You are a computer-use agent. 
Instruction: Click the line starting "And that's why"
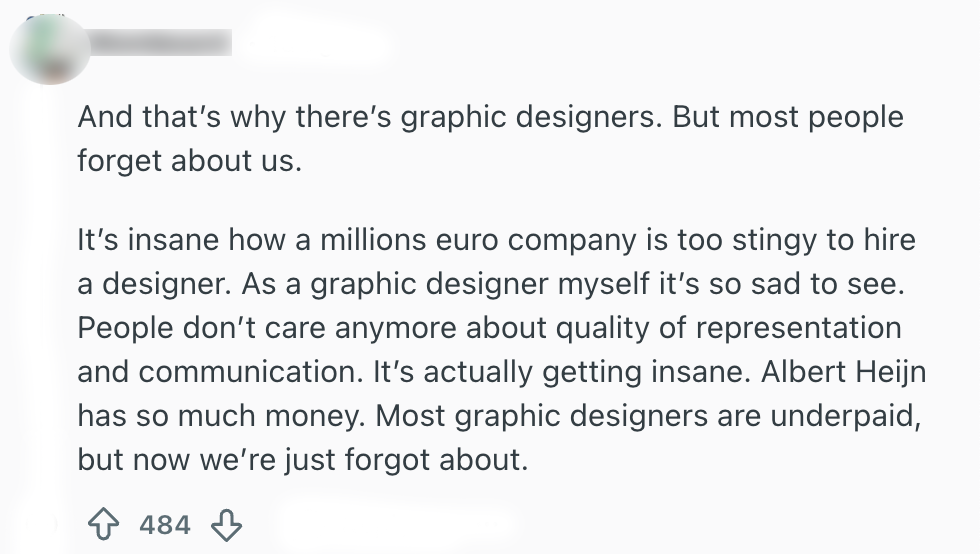[x=490, y=118]
